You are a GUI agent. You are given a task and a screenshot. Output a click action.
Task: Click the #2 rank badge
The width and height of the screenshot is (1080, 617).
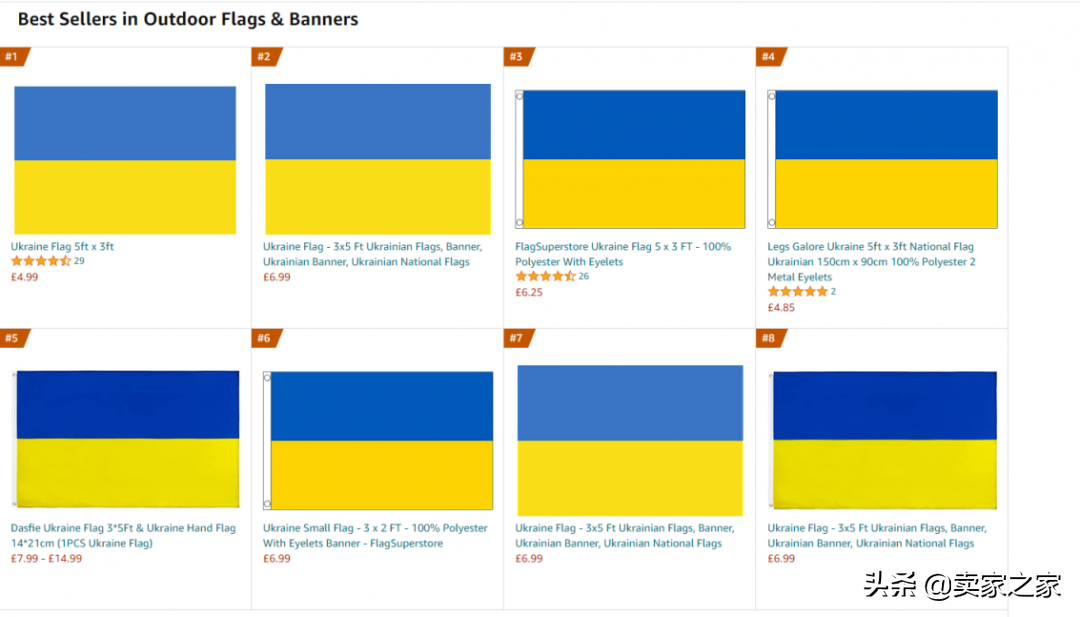point(267,56)
